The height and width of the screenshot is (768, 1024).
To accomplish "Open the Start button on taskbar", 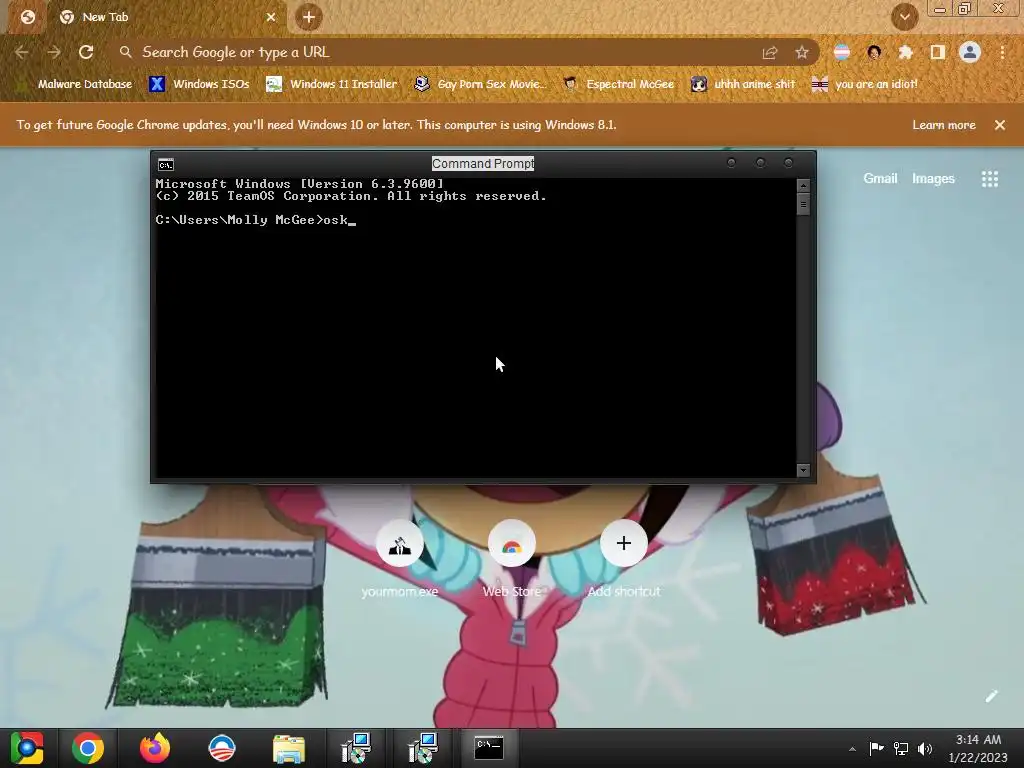I will pyautogui.click(x=27, y=748).
